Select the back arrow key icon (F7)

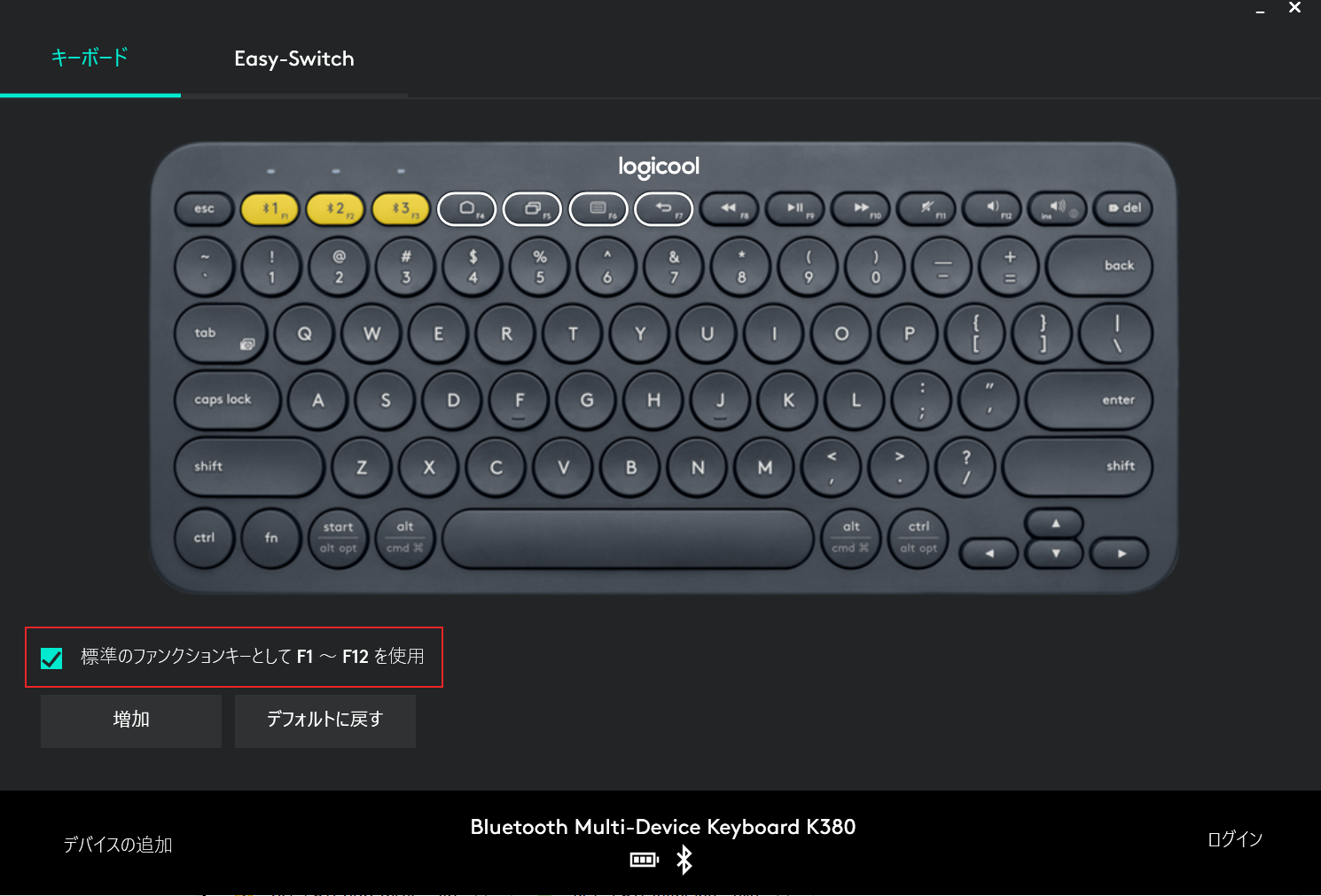pos(664,209)
